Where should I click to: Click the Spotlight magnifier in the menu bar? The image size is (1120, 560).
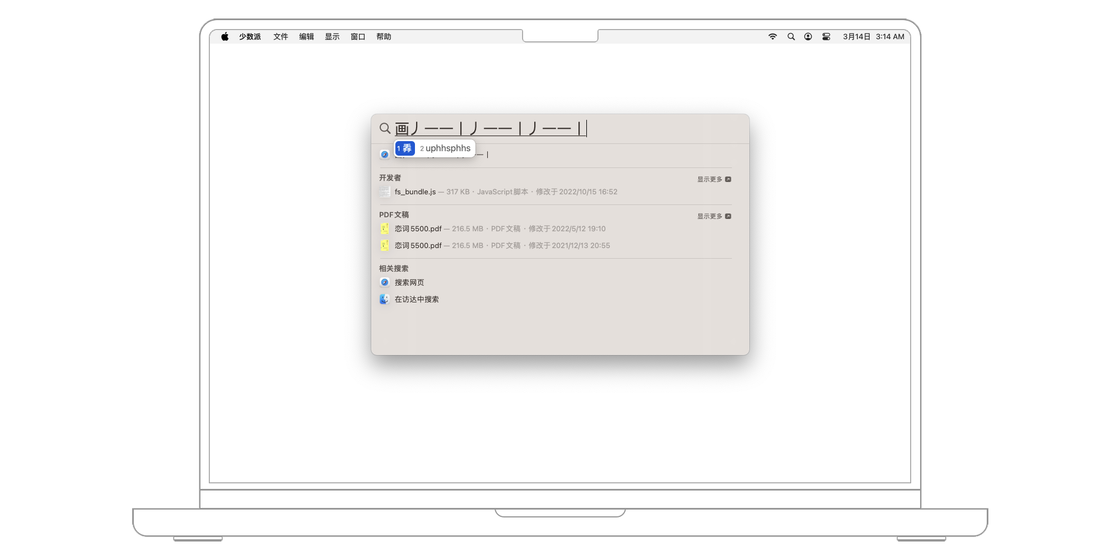click(791, 36)
